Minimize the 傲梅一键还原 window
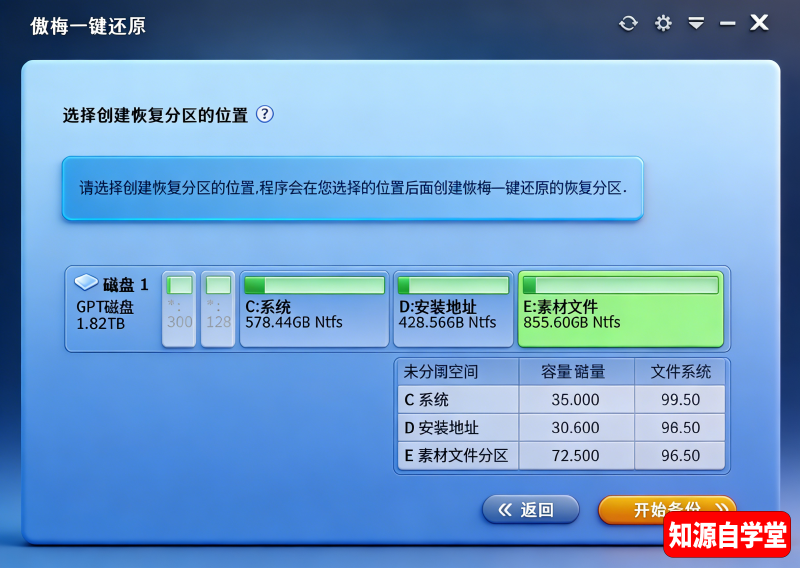 point(727,23)
